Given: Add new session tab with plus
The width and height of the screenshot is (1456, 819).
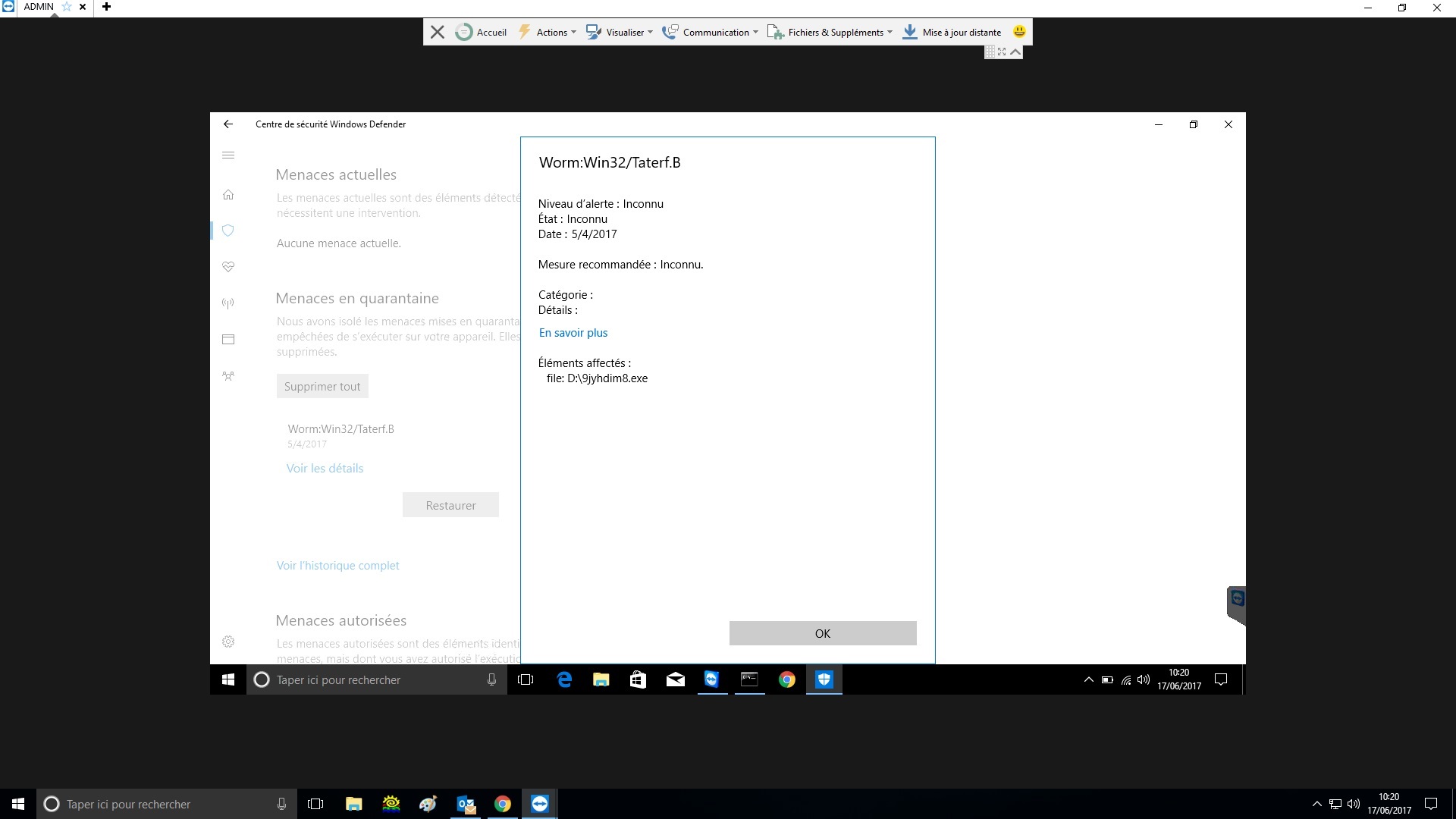Looking at the screenshot, I should pyautogui.click(x=107, y=7).
